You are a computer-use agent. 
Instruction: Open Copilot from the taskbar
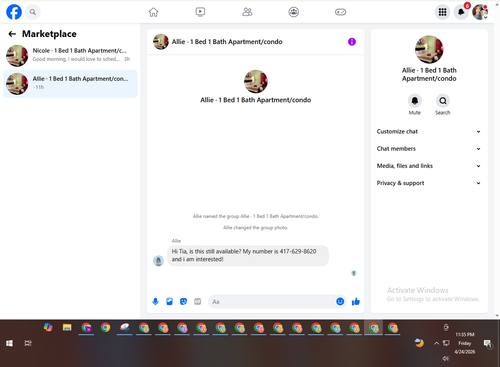48,327
